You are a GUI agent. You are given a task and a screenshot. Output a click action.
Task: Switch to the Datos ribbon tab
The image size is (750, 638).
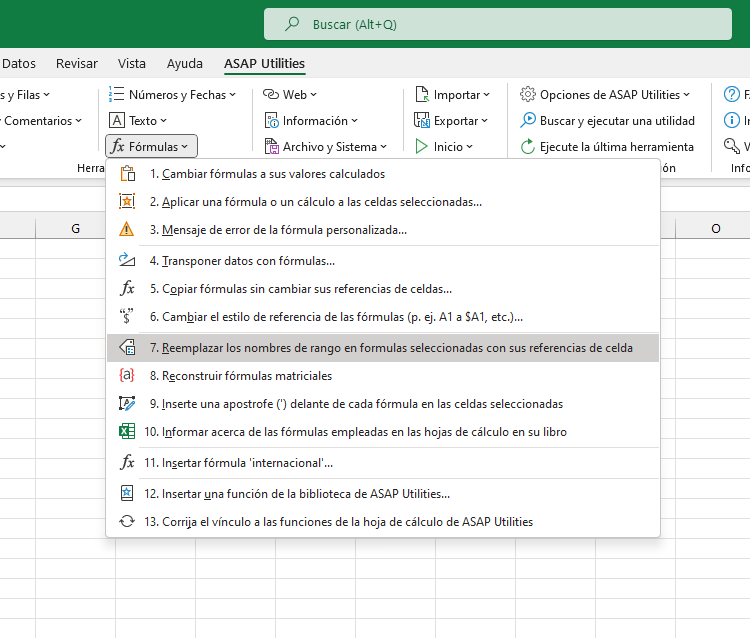[x=19, y=63]
